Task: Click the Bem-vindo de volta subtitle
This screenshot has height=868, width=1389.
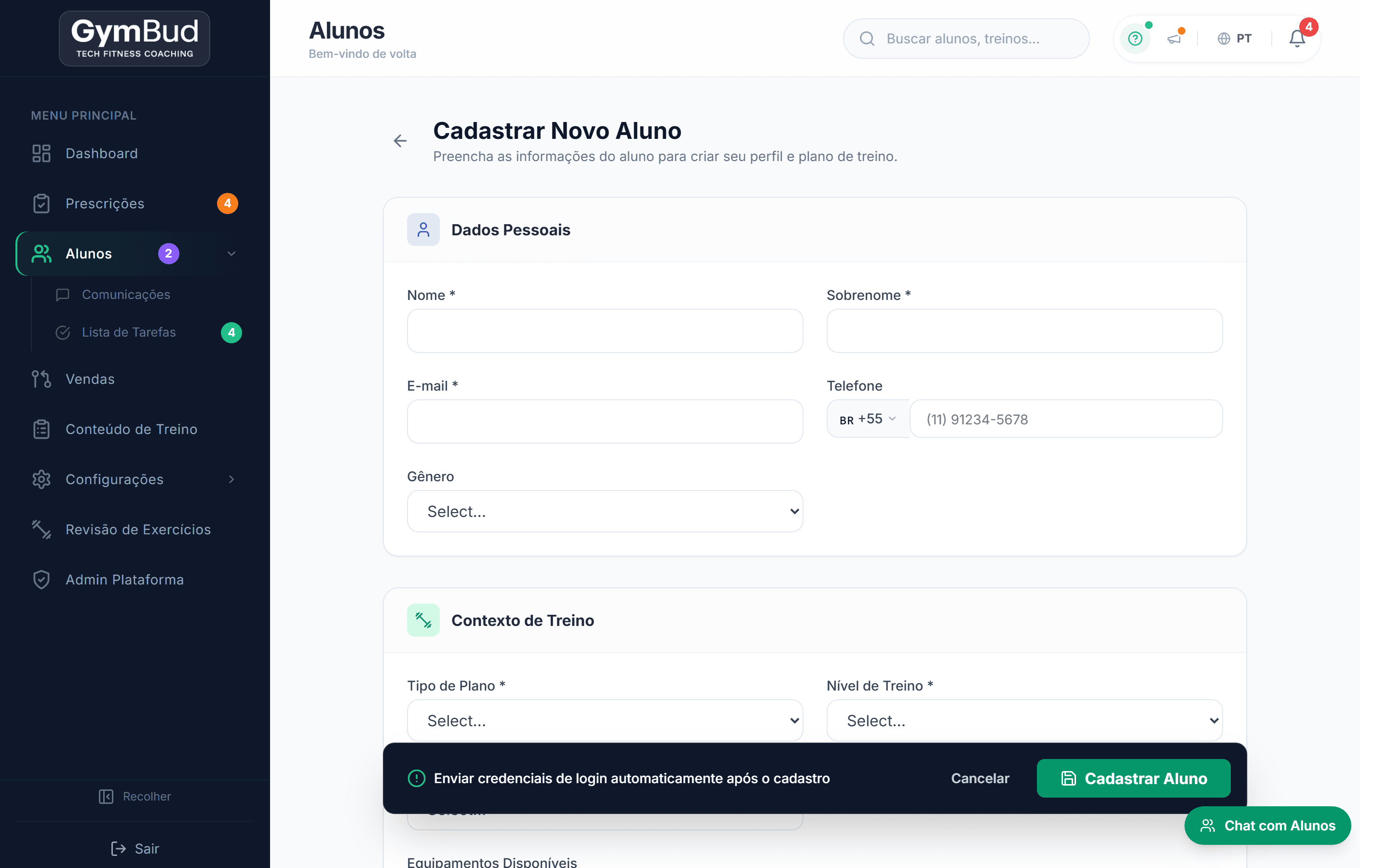Action: pos(362,54)
